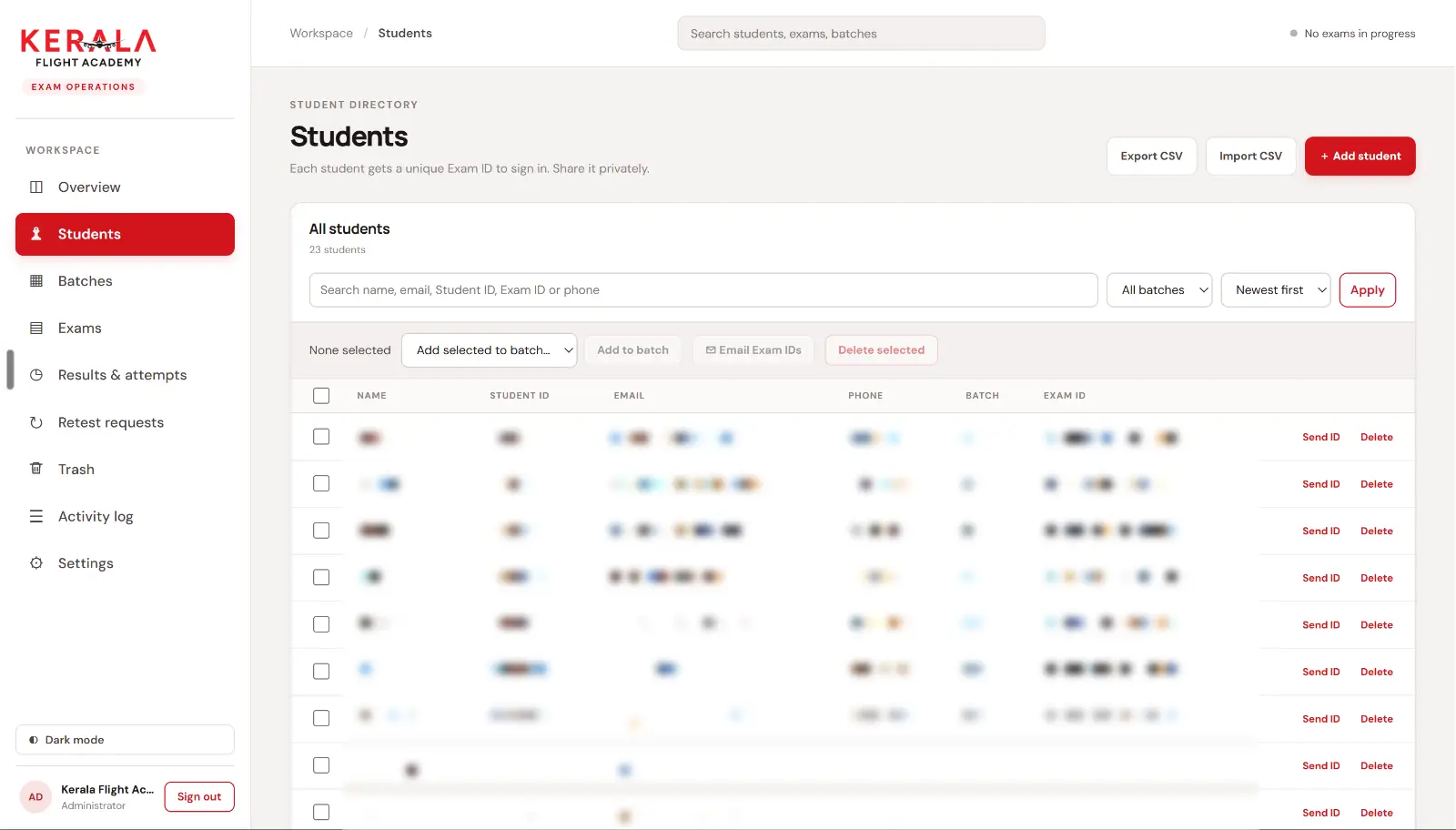The width and height of the screenshot is (1456, 830).
Task: Toggle Dark mode
Action: point(125,740)
